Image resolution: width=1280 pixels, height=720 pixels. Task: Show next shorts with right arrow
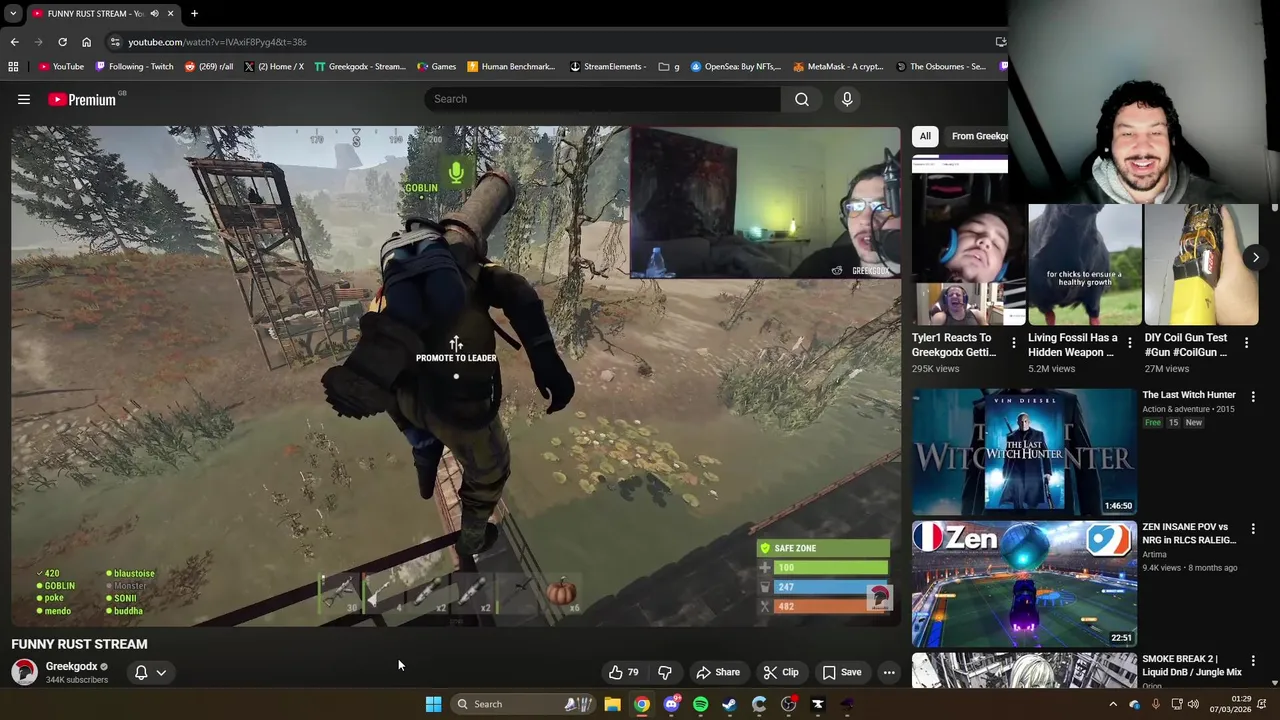(x=1256, y=257)
